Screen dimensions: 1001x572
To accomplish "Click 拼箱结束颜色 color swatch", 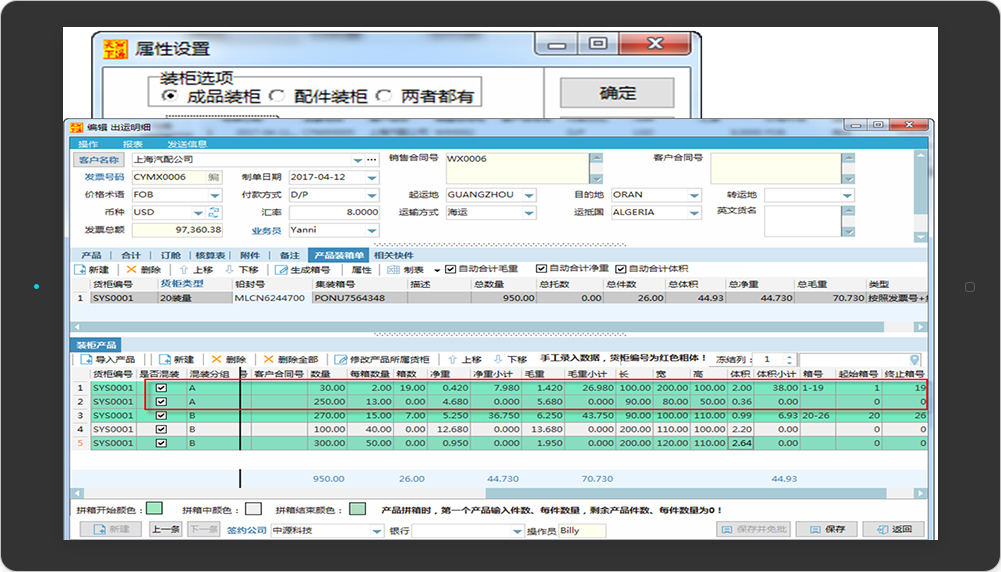I will [x=358, y=509].
